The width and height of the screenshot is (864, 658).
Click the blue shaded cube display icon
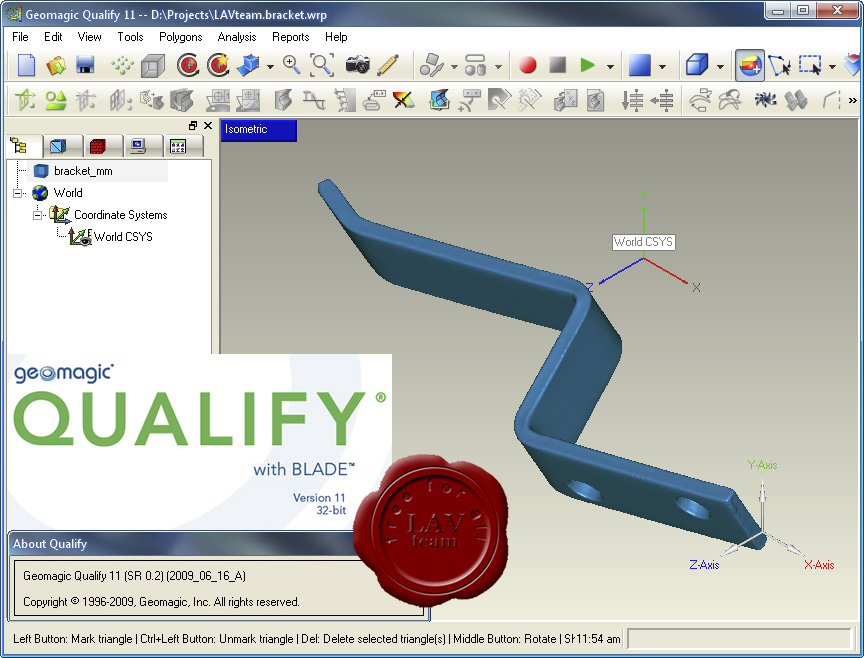[x=696, y=65]
